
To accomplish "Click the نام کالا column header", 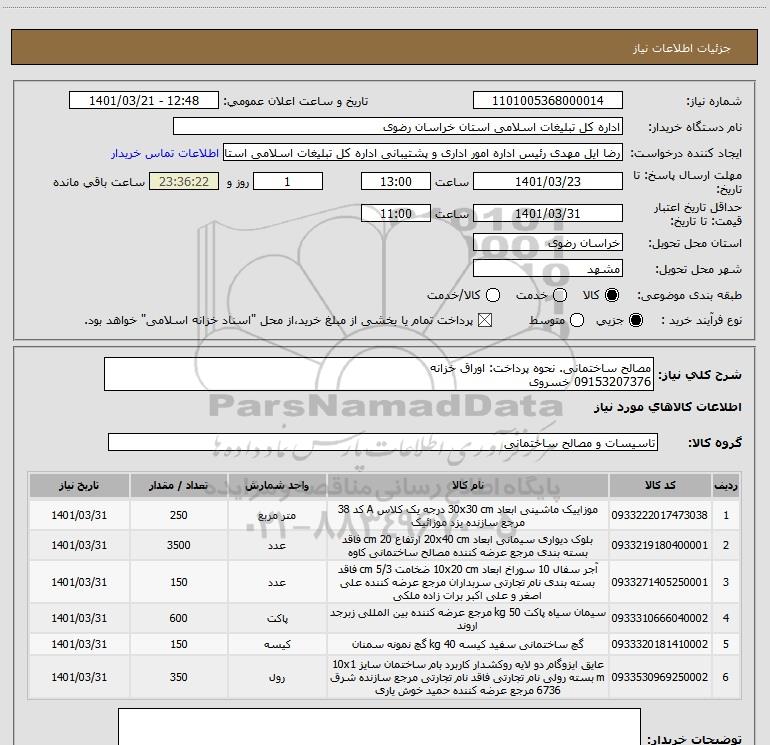I will (468, 486).
